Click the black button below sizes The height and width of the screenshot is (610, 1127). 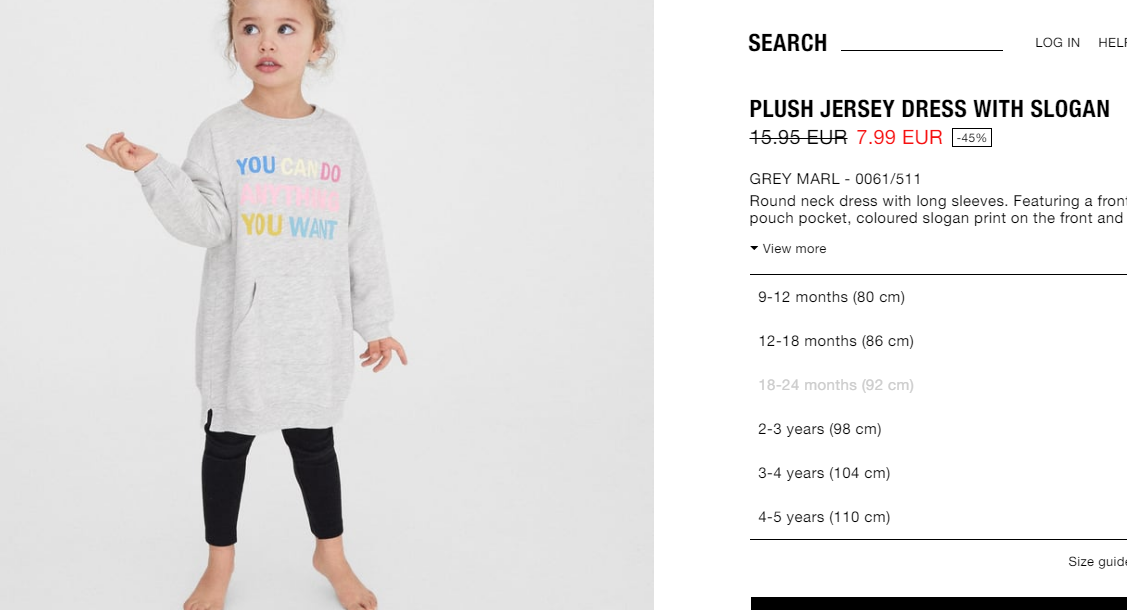939,604
